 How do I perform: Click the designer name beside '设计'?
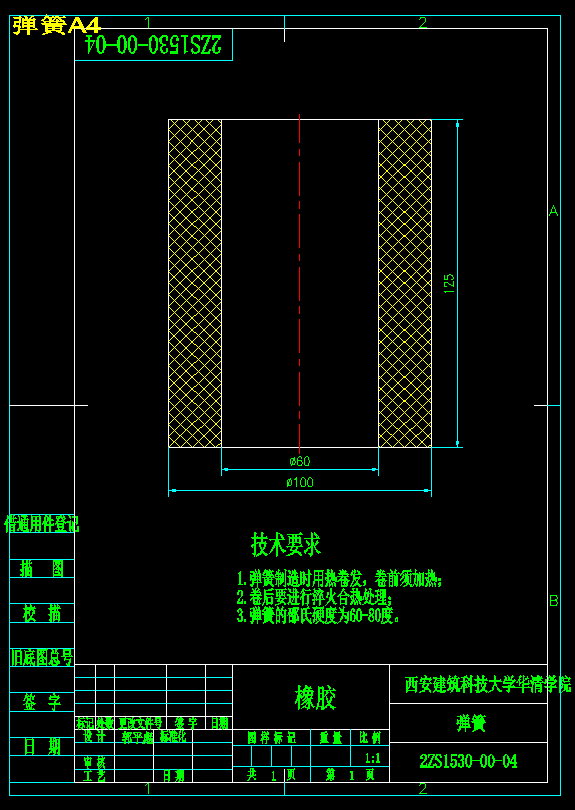[x=137, y=737]
